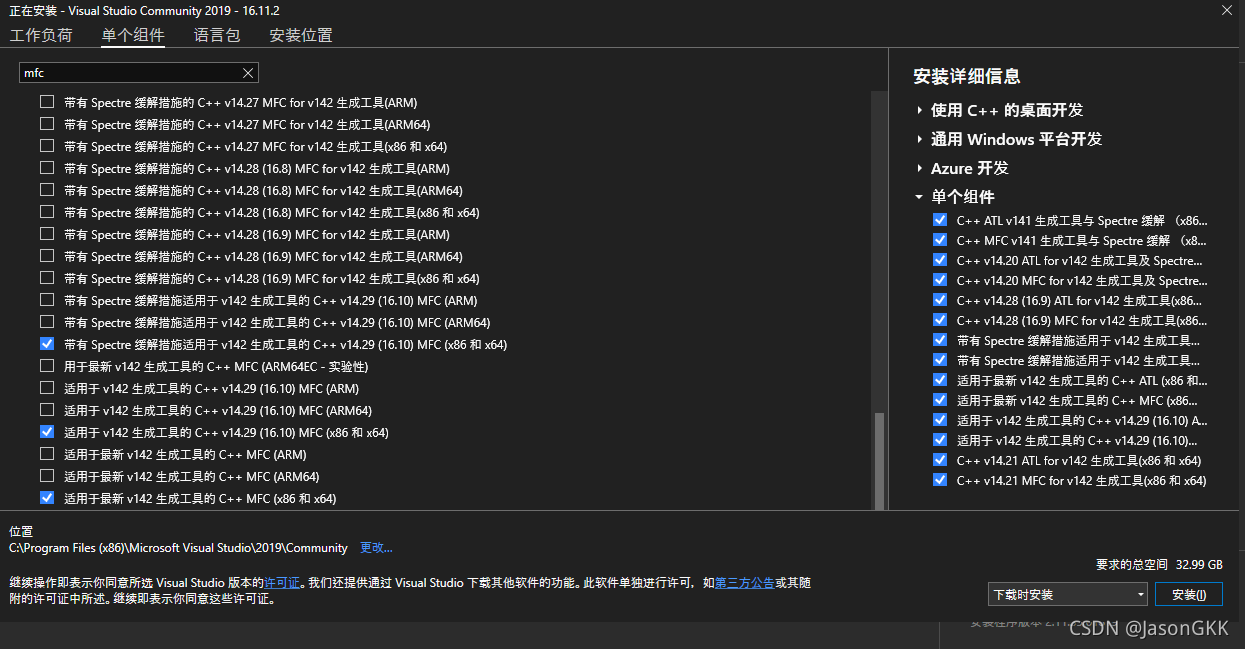
Task: Expand 使用 C++ 的桌面开发 details
Action: tap(919, 110)
